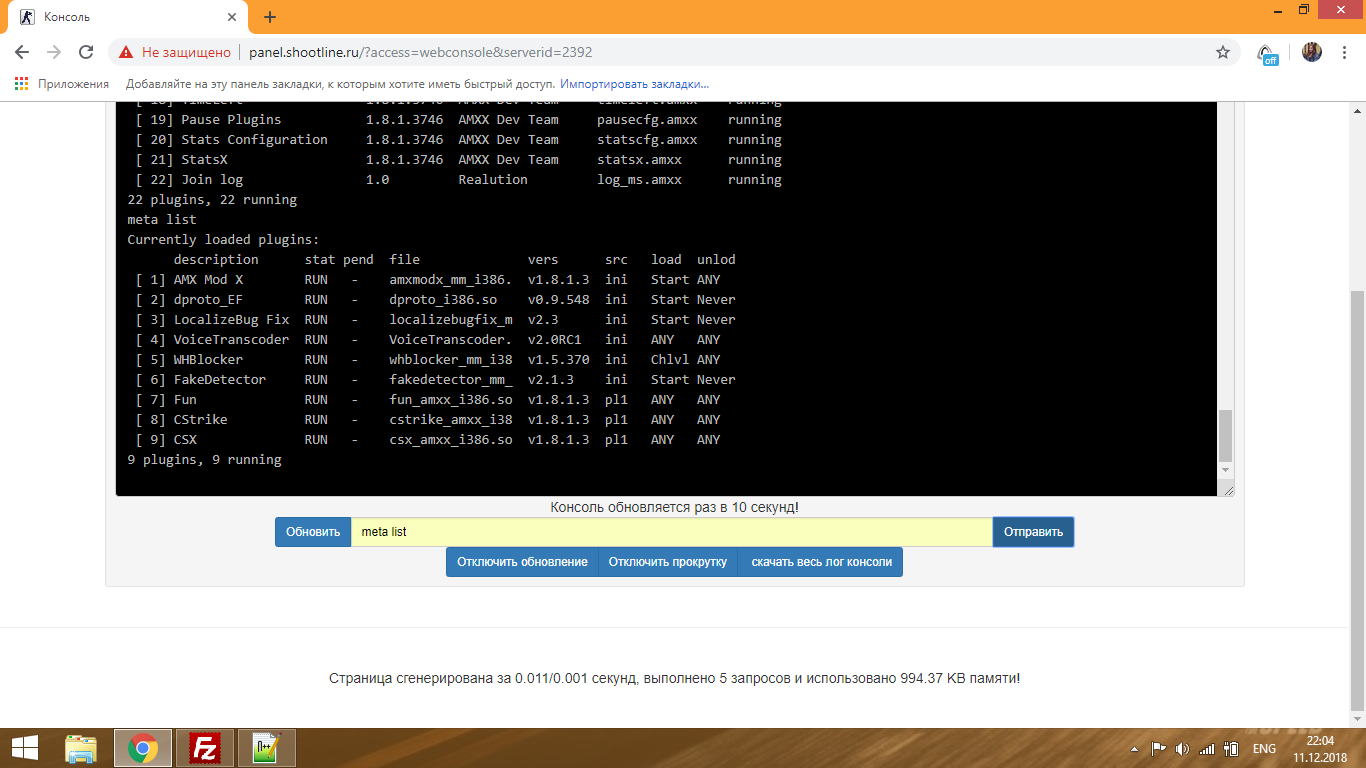Bookmark this page with the star icon
Viewport: 1366px width, 768px height.
[x=1223, y=52]
